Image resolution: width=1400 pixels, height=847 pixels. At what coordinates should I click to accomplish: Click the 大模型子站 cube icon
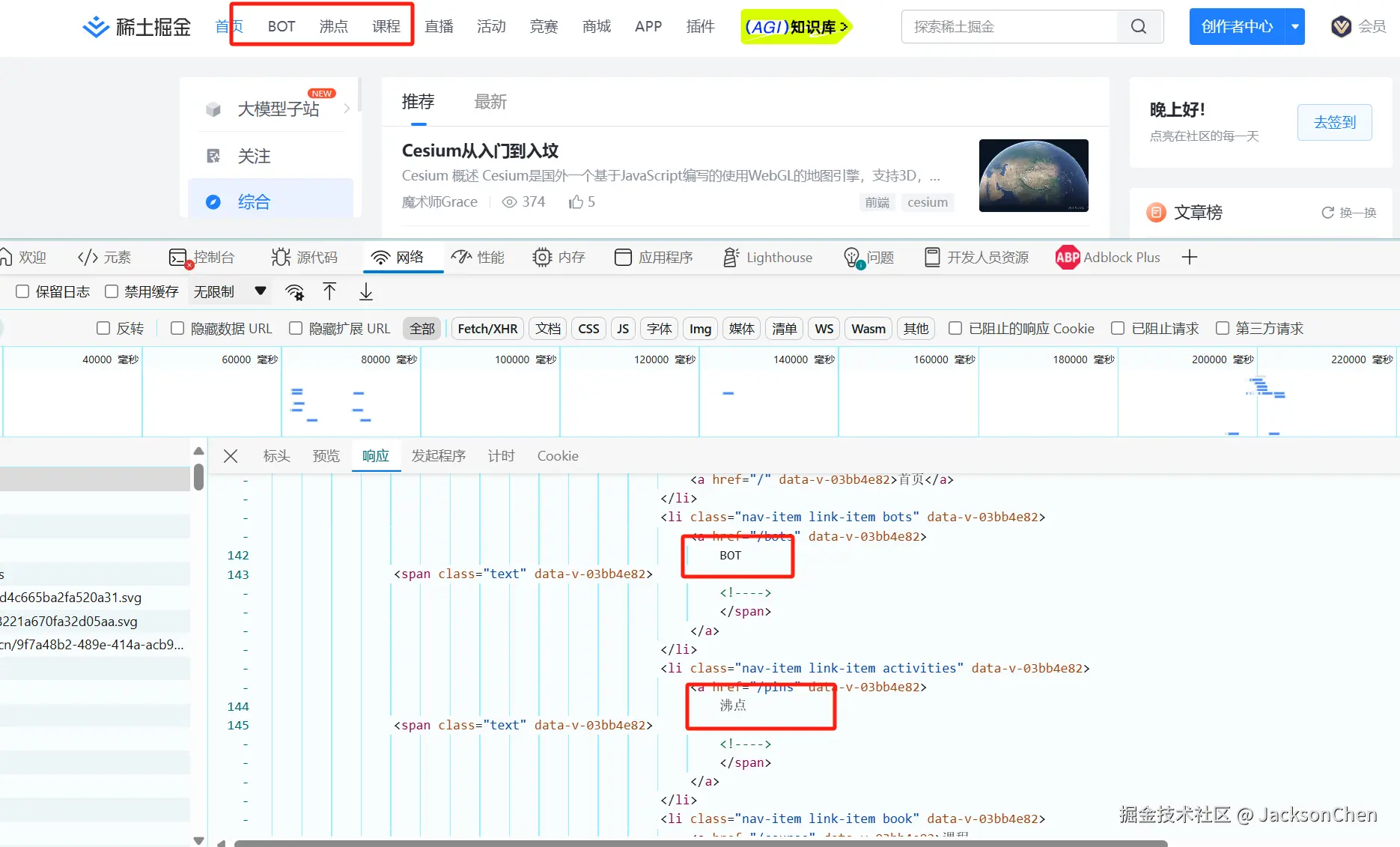pyautogui.click(x=213, y=109)
